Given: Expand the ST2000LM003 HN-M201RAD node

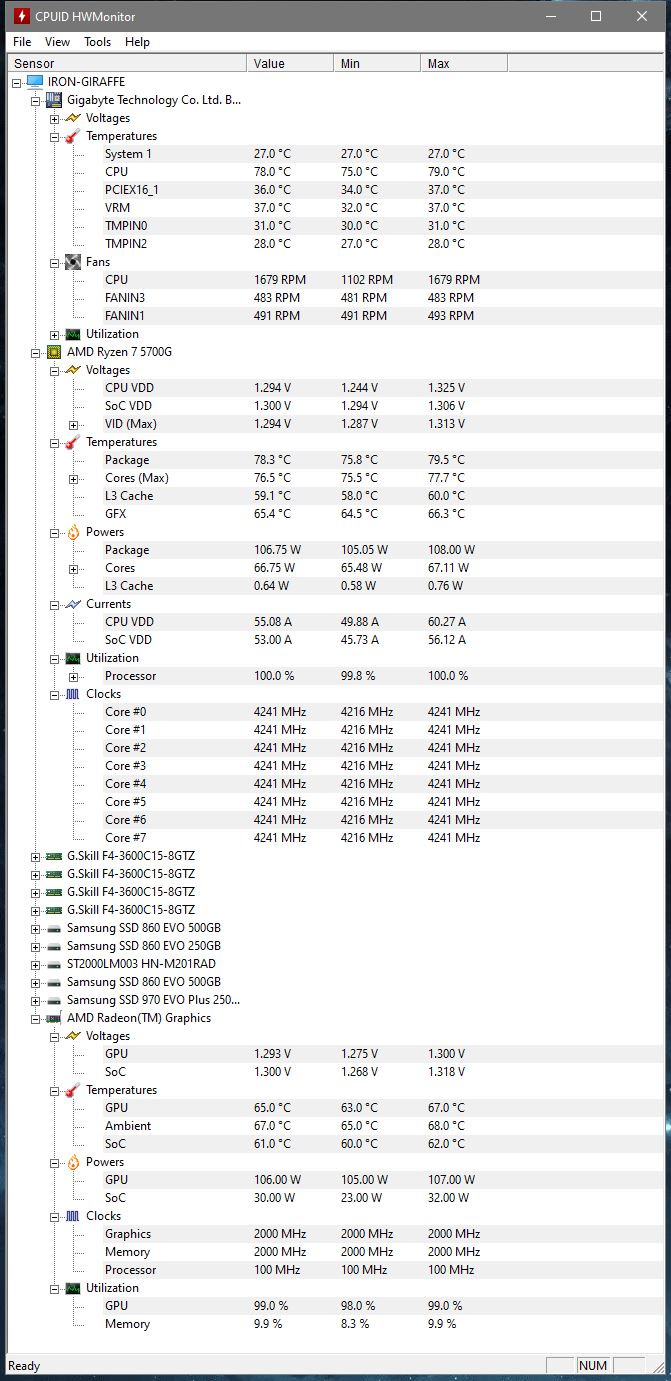Looking at the screenshot, I should pos(36,964).
